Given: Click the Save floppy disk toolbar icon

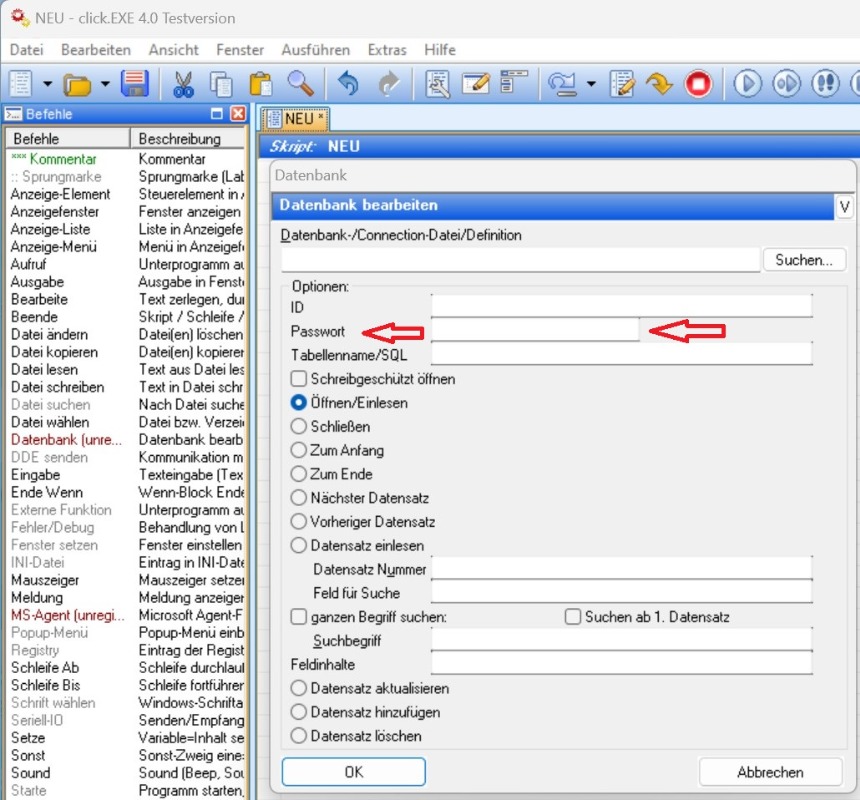Looking at the screenshot, I should click(x=135, y=84).
